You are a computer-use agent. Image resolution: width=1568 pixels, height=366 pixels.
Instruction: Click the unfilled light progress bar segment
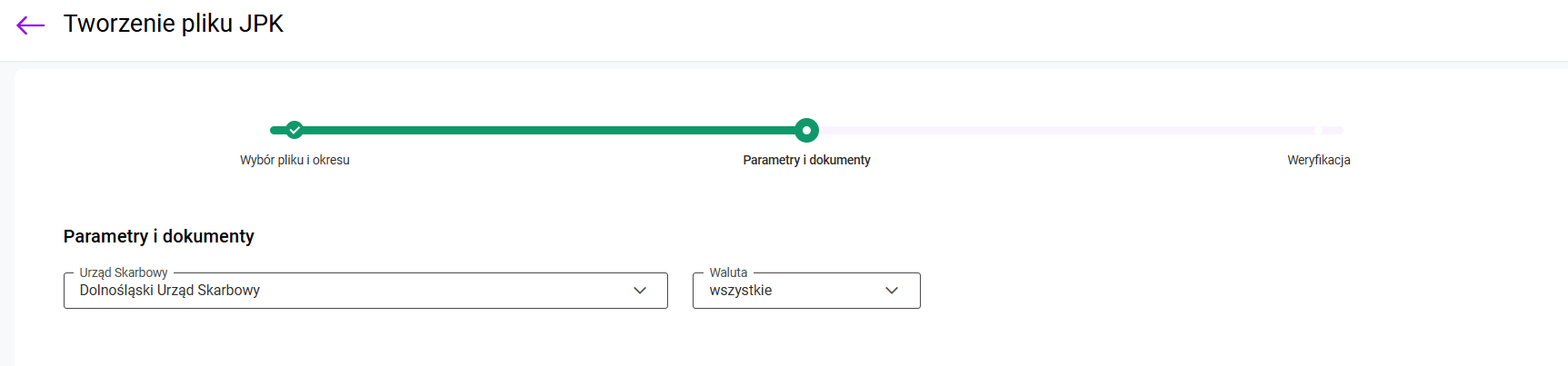(x=1064, y=130)
